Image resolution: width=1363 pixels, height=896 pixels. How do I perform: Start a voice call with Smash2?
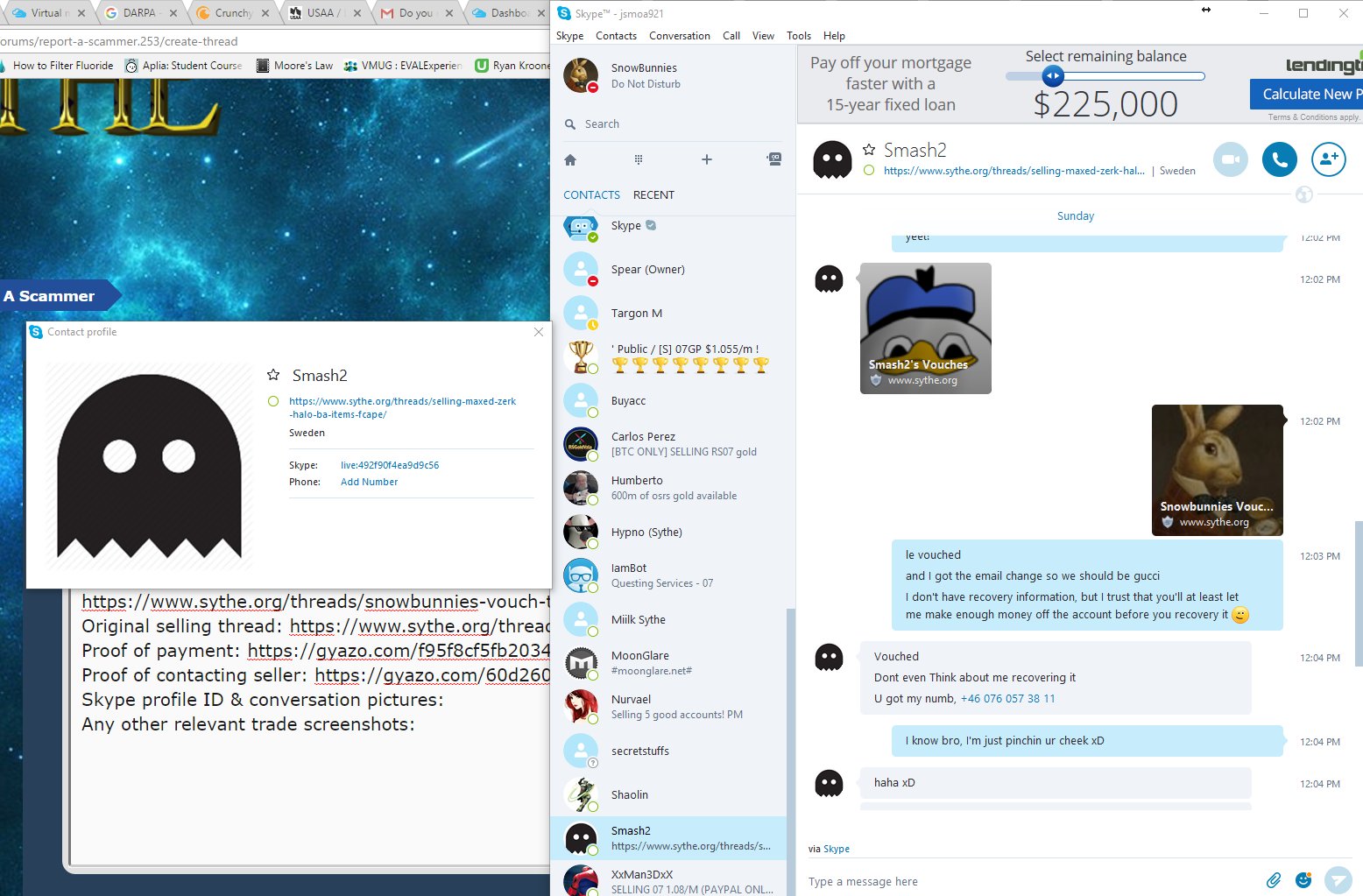click(x=1280, y=159)
